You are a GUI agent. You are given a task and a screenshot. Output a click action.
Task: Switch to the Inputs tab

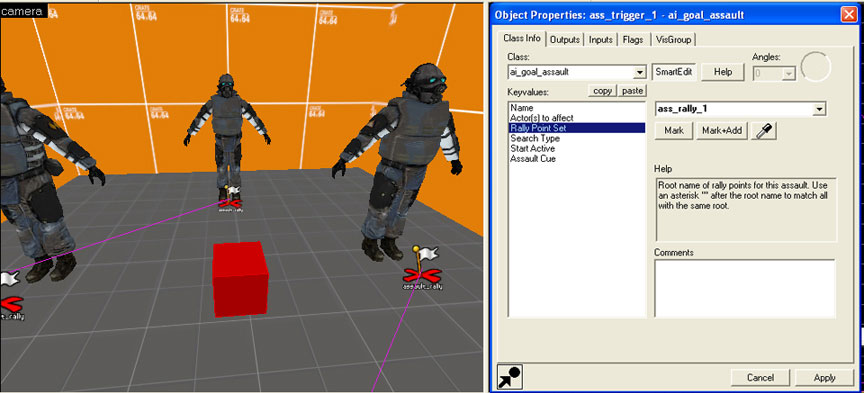[x=601, y=40]
